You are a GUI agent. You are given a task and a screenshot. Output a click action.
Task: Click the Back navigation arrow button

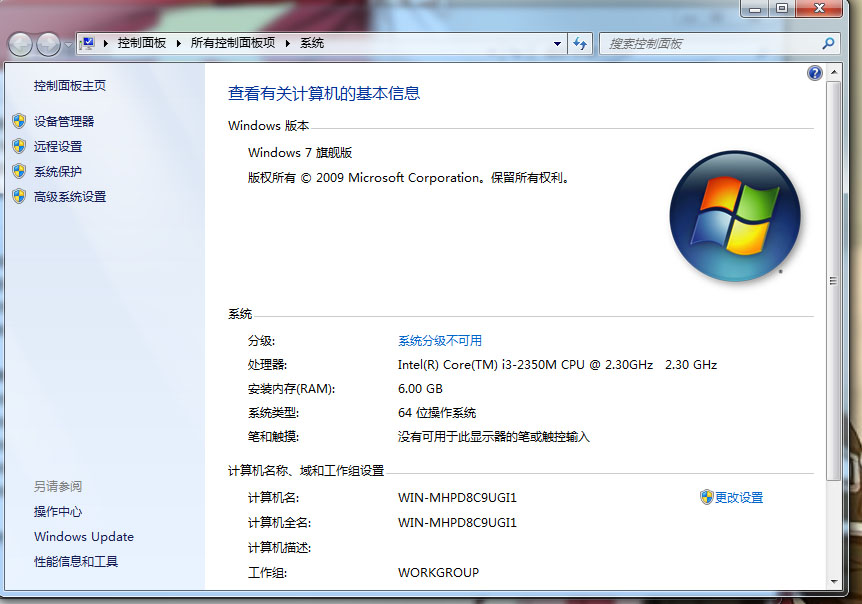20,44
